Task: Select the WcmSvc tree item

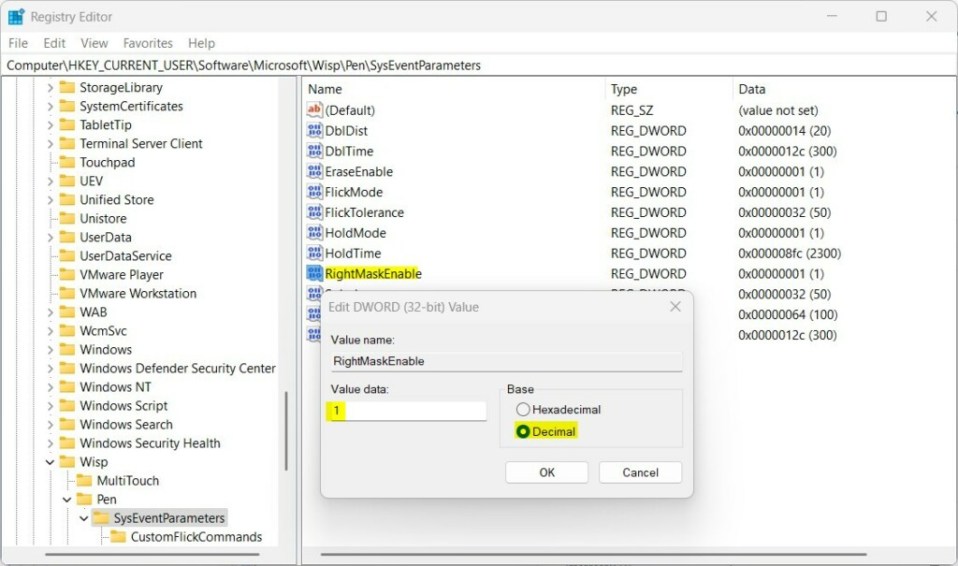Action: pos(103,331)
